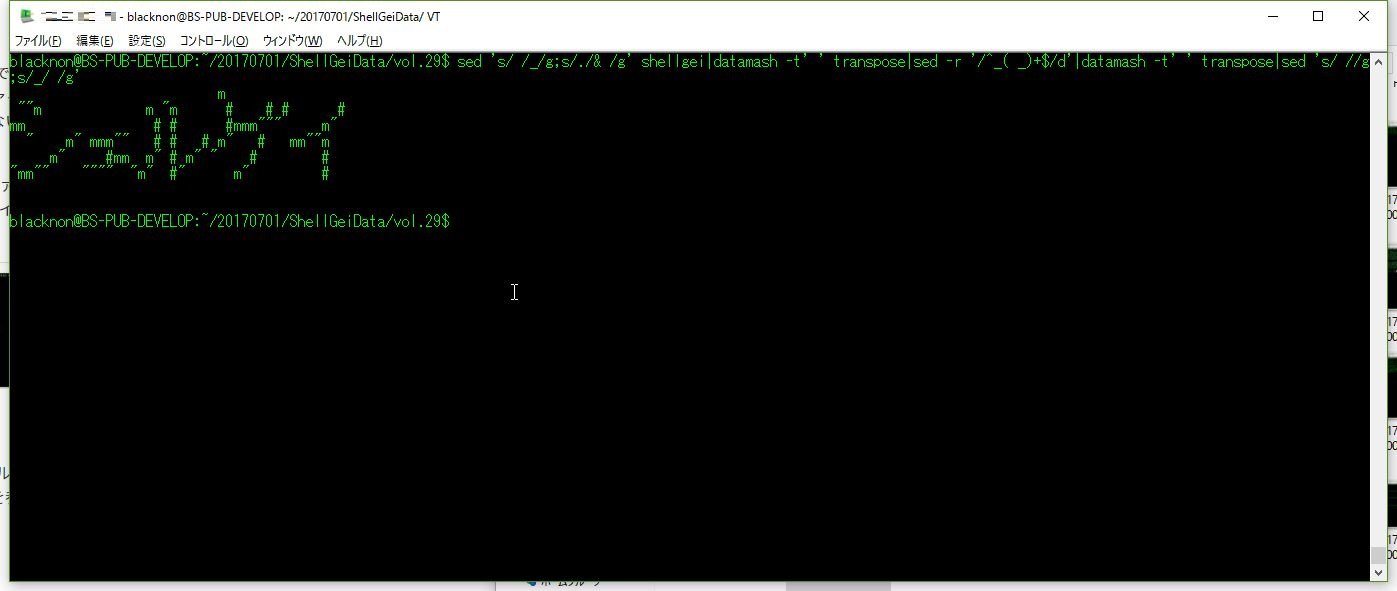
Task: Open the 設定(S) menu
Action: 147,40
